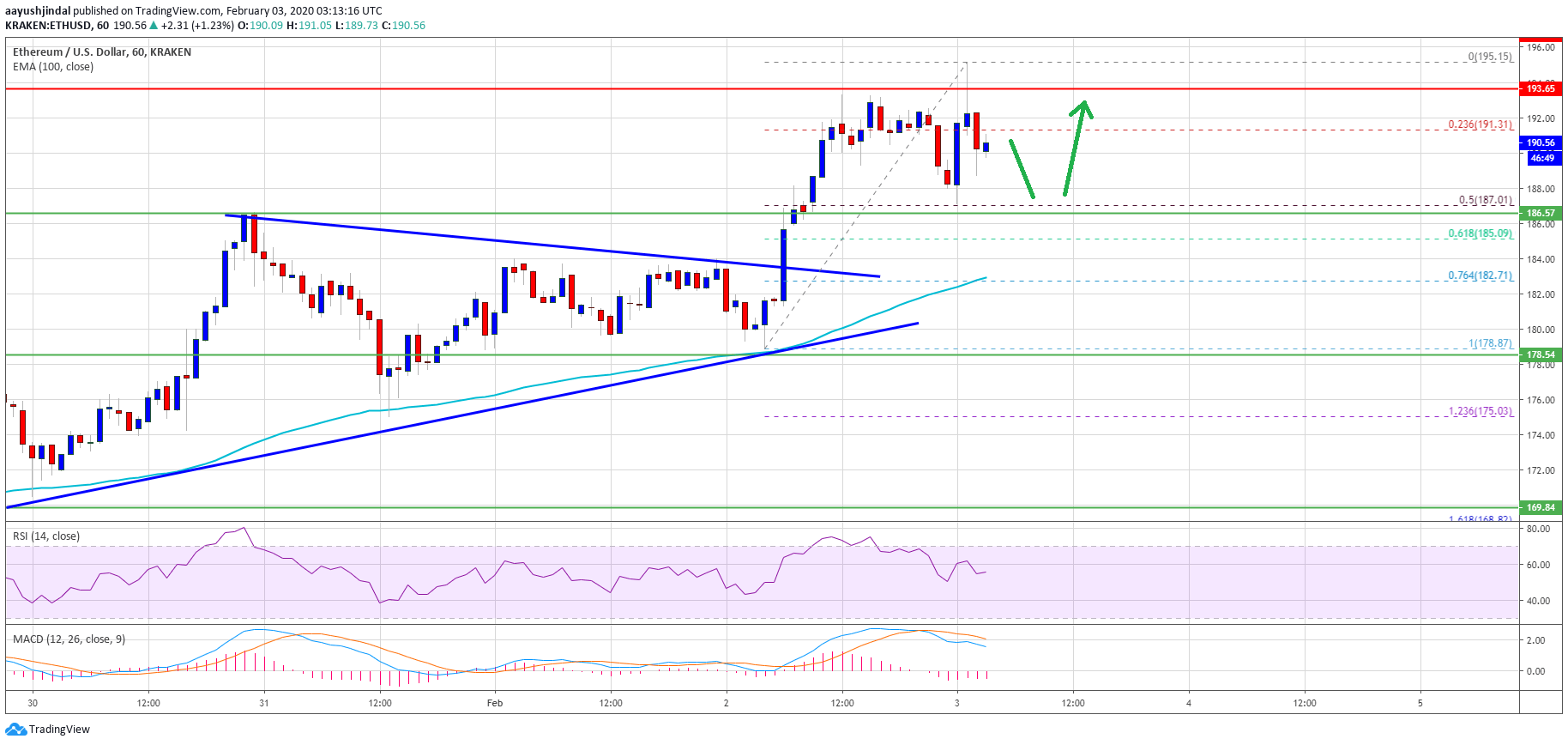The image size is (1568, 745).
Task: Click the 0.236(191.31) Fibonacci level label
Action: coord(1481,124)
